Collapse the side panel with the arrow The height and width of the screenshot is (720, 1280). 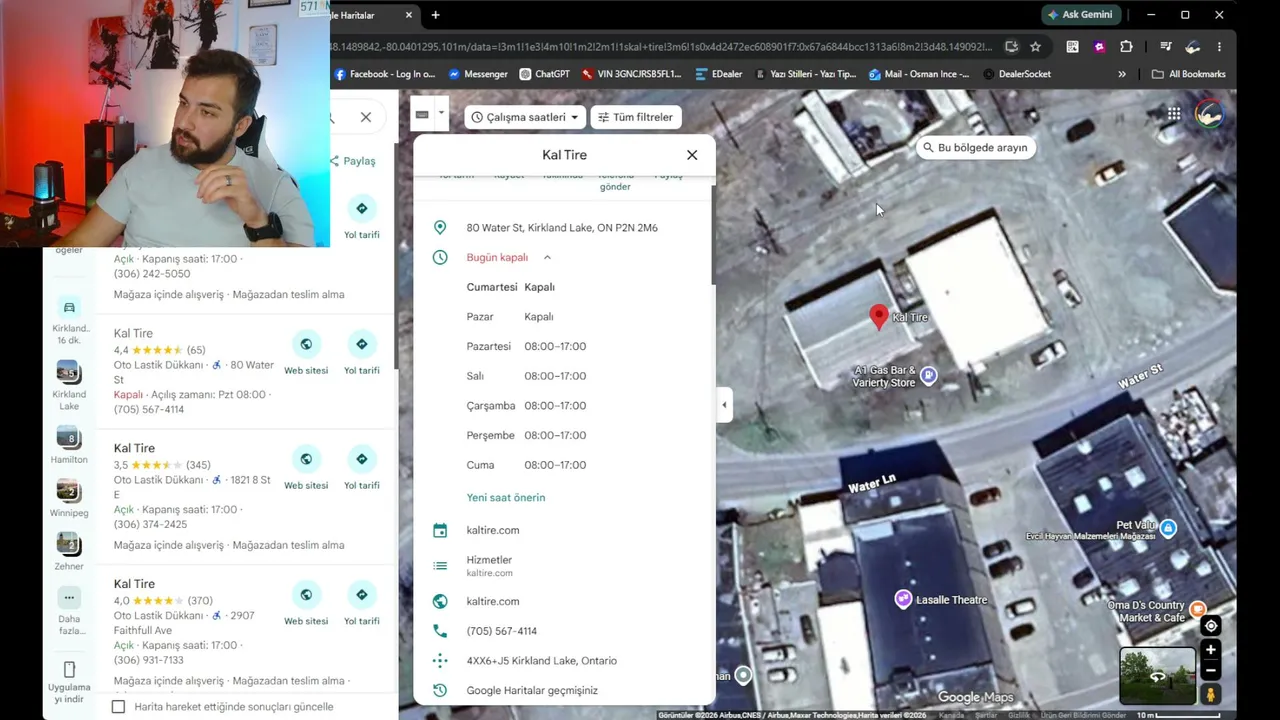coord(724,405)
